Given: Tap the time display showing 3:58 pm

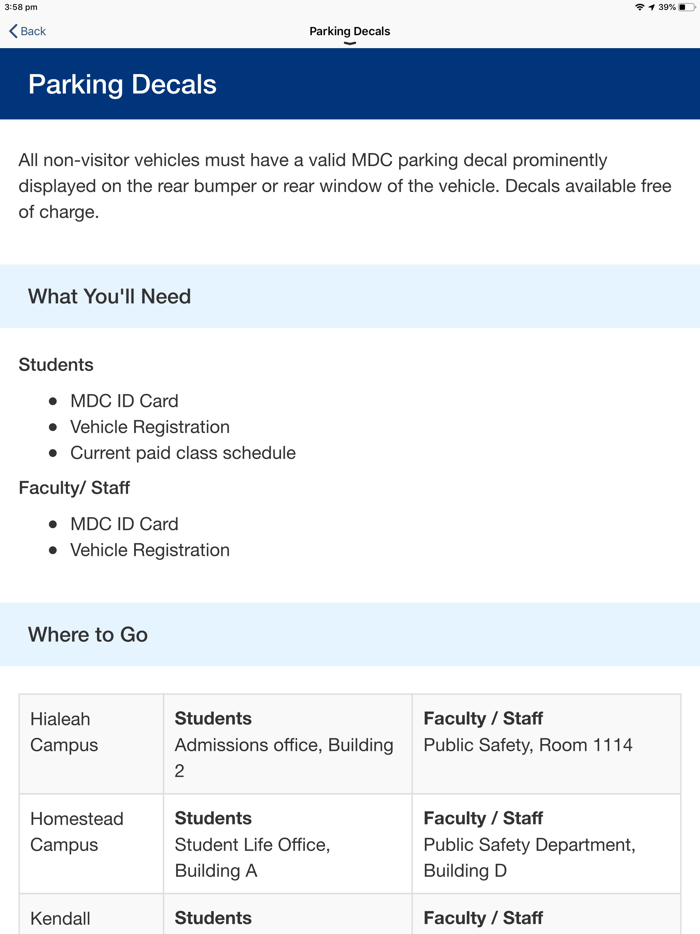Looking at the screenshot, I should (x=22, y=8).
